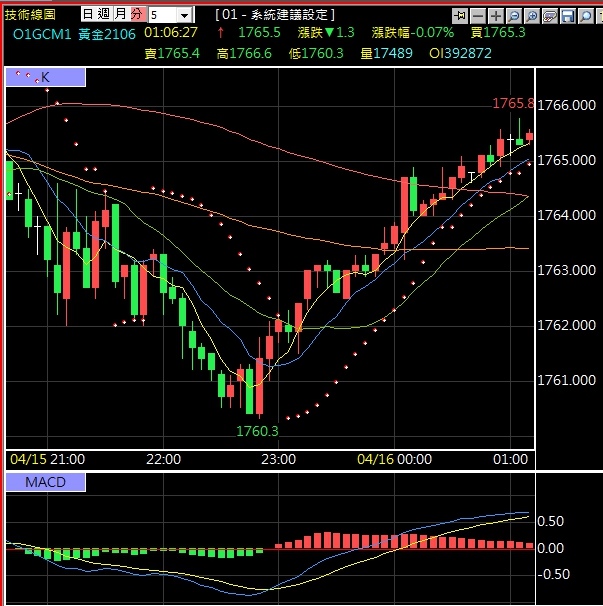The image size is (603, 606).
Task: Click the day high 高1766.6
Action: 244,53
